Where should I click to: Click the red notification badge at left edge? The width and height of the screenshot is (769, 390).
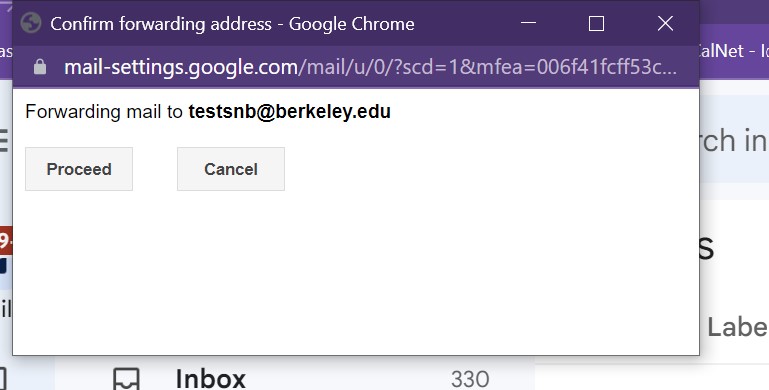[x=5, y=240]
